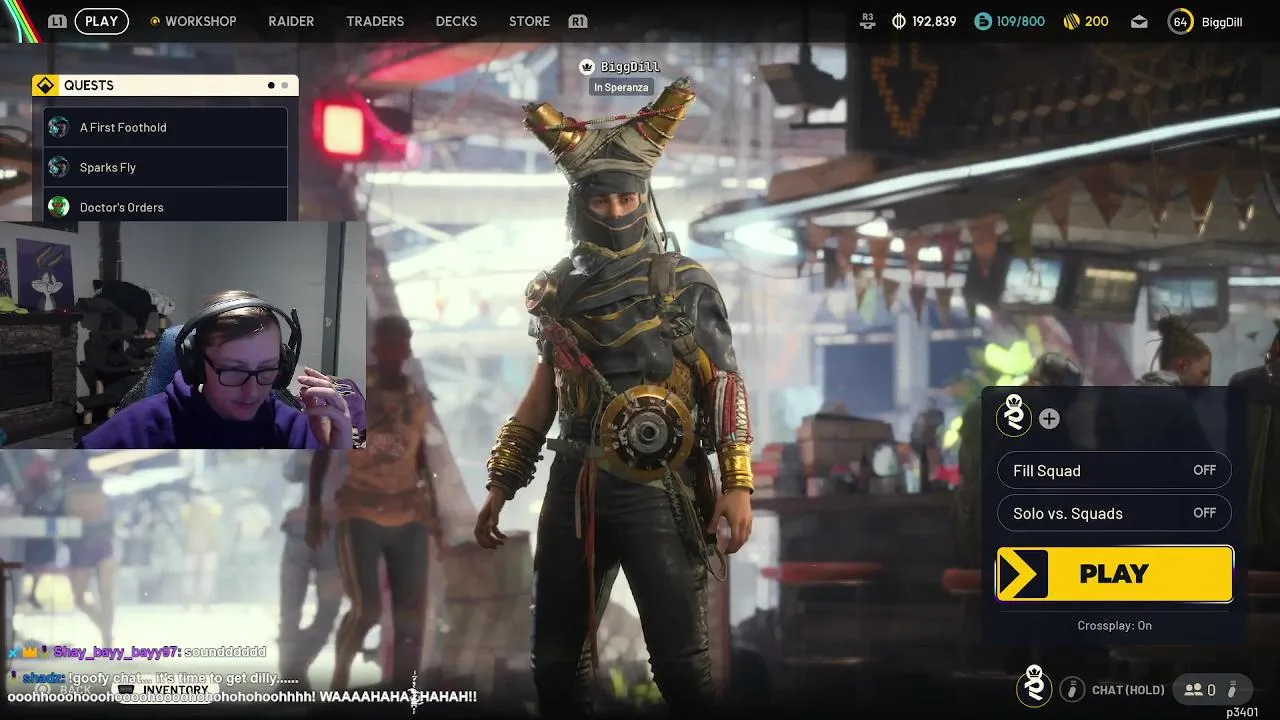
Task: Open the BiggDill profile name in top bar
Action: click(x=1221, y=21)
